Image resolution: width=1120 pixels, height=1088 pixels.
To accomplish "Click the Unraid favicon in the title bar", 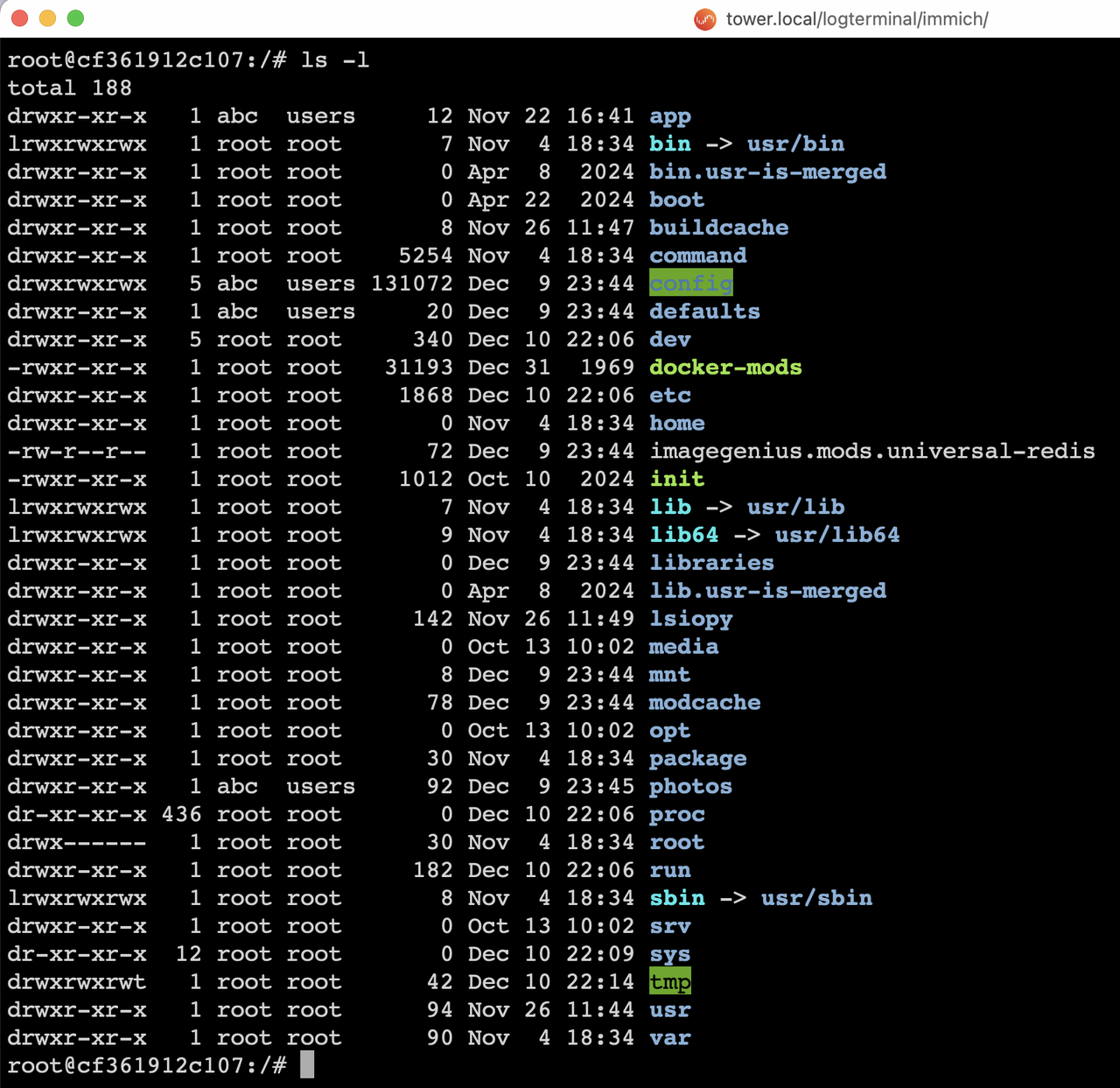I will pos(704,19).
